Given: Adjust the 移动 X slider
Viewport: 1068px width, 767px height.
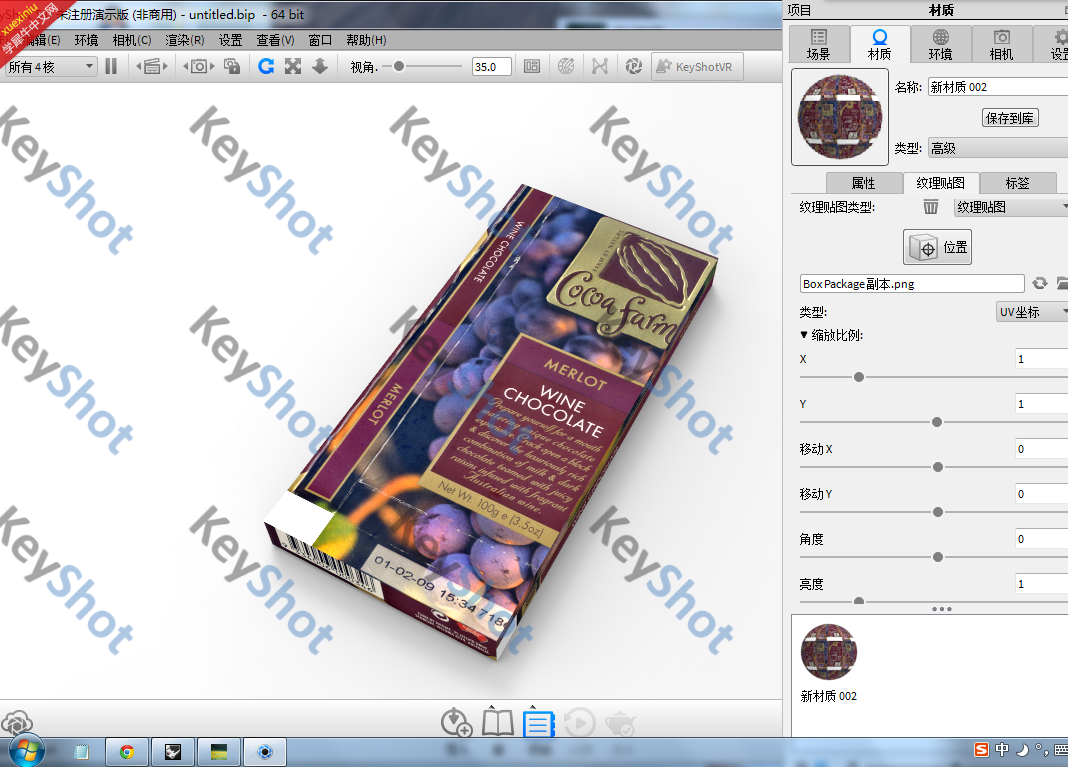Looking at the screenshot, I should pyautogui.click(x=938, y=467).
